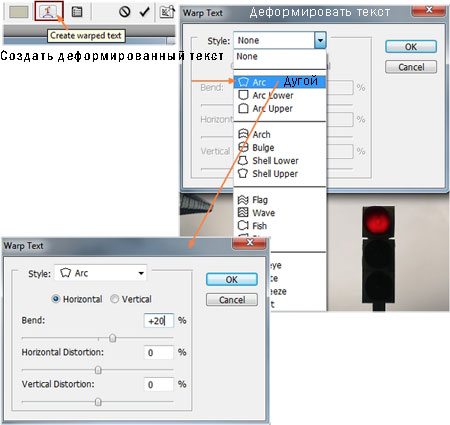Select the Horizontal radio button
Viewport: 450px width, 425px height.
coord(56,299)
